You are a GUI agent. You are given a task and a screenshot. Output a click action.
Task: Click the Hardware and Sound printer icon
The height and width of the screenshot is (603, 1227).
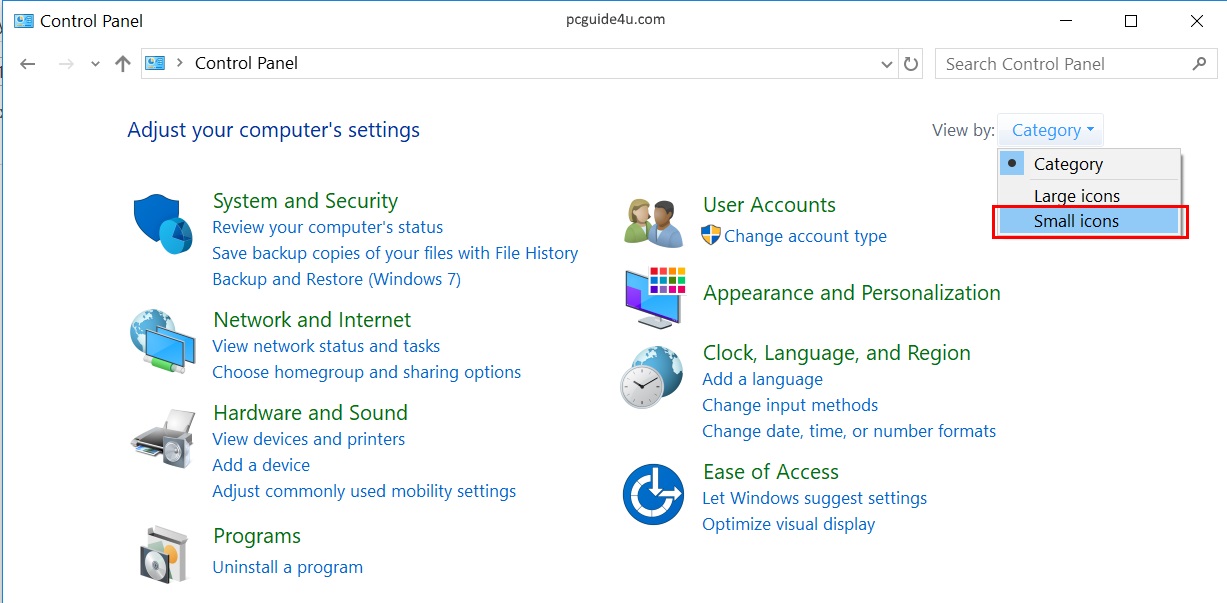point(162,437)
